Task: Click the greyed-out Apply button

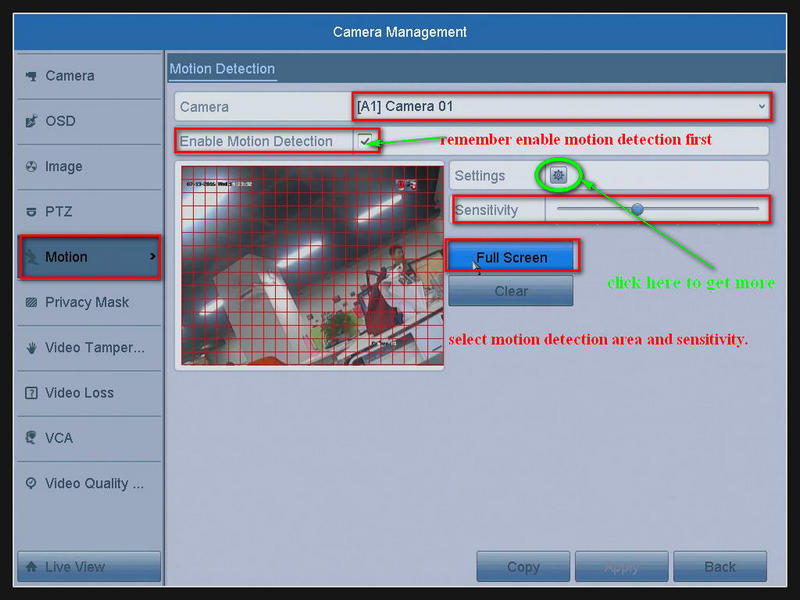Action: pos(621,566)
